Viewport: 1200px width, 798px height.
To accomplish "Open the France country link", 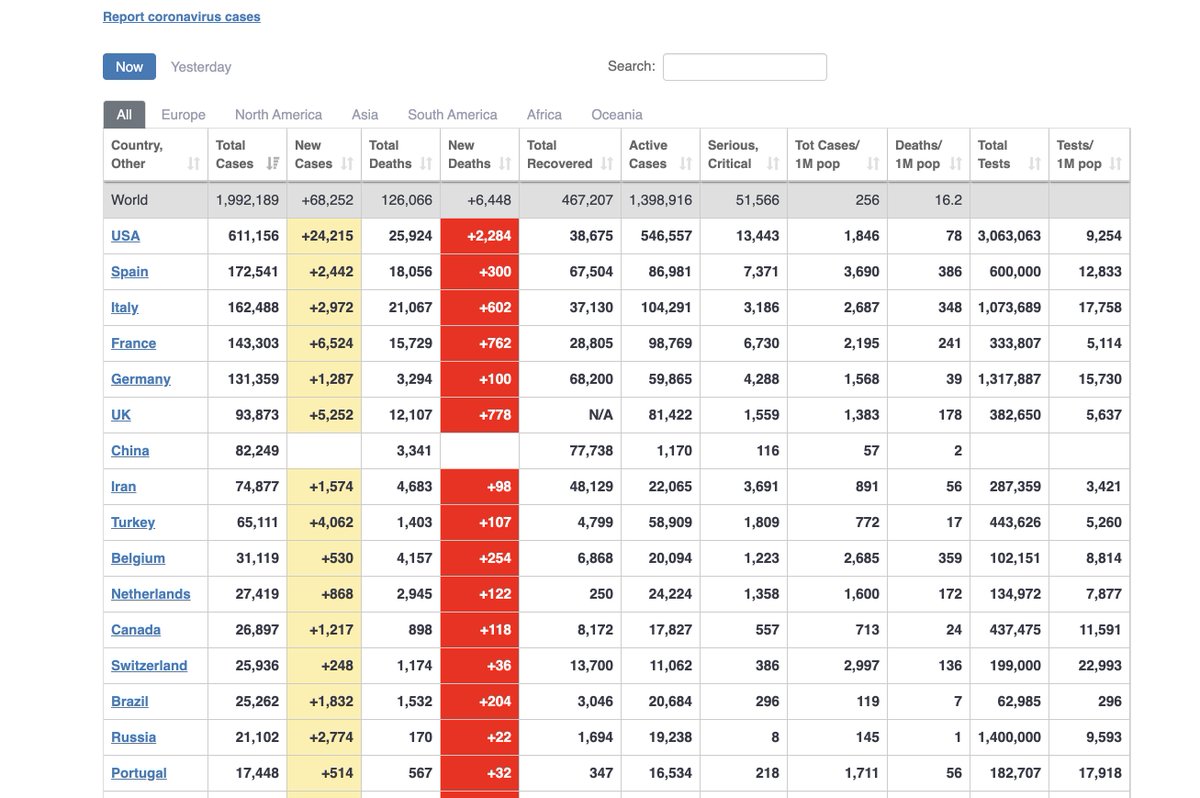I will tap(134, 343).
